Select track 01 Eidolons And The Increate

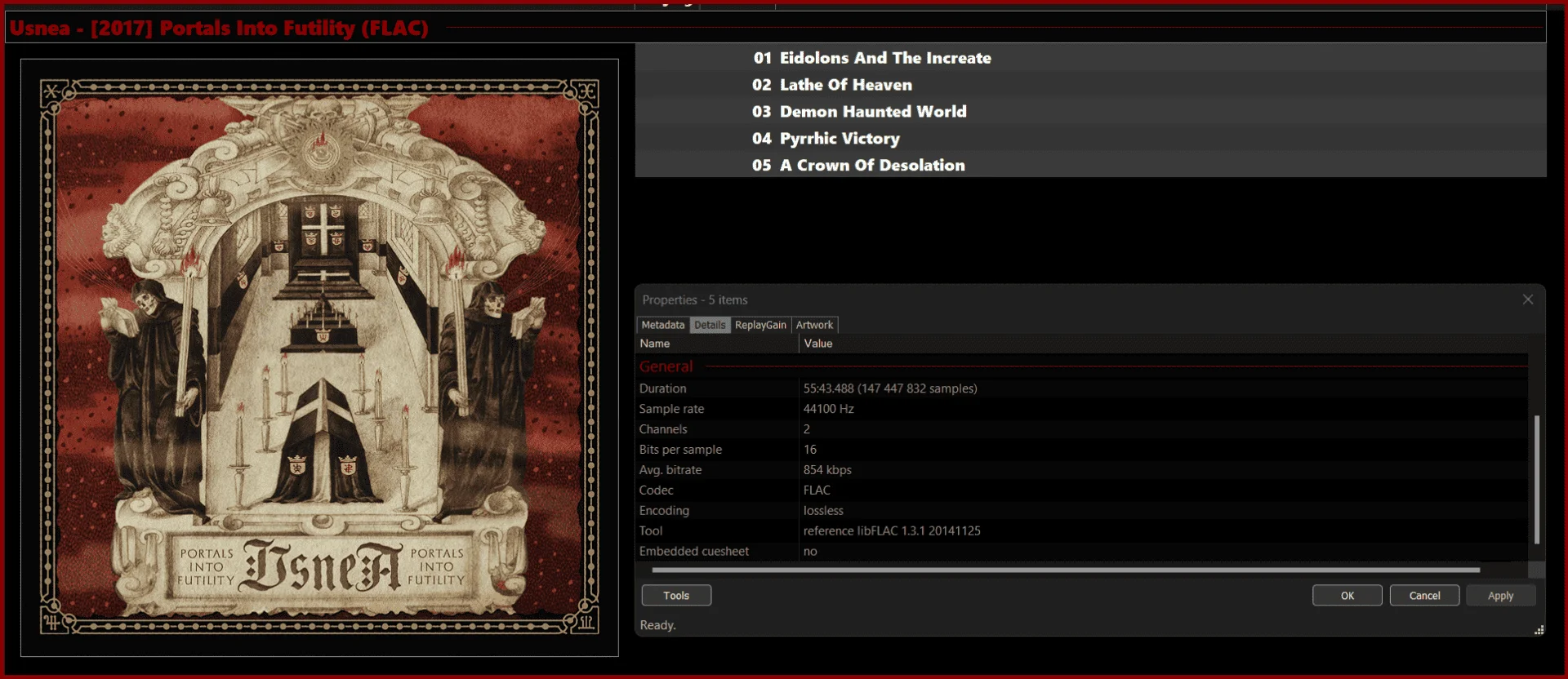(1090, 58)
